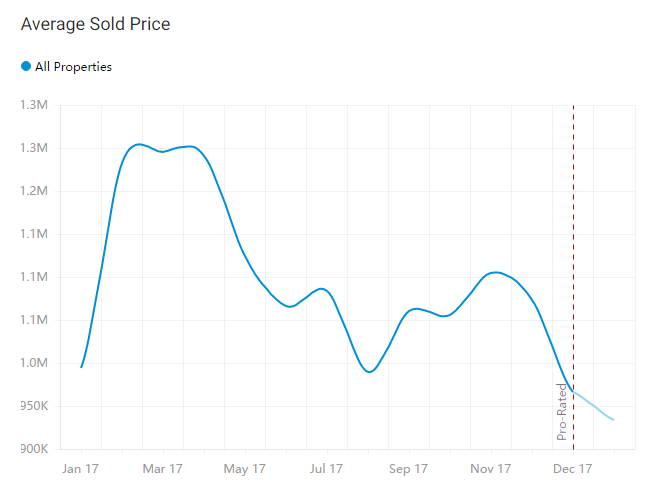Select the Mar 17 x-axis label
The width and height of the screenshot is (658, 492).
click(x=162, y=468)
